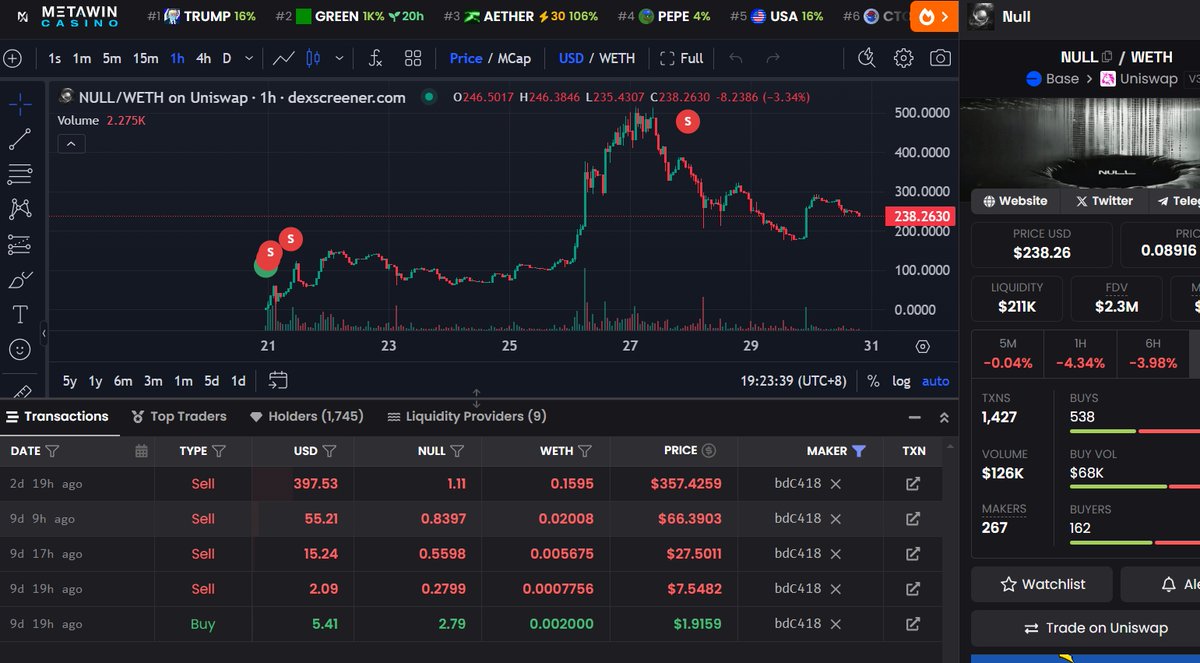
Task: Select the candlestick chart style icon
Action: point(313,58)
